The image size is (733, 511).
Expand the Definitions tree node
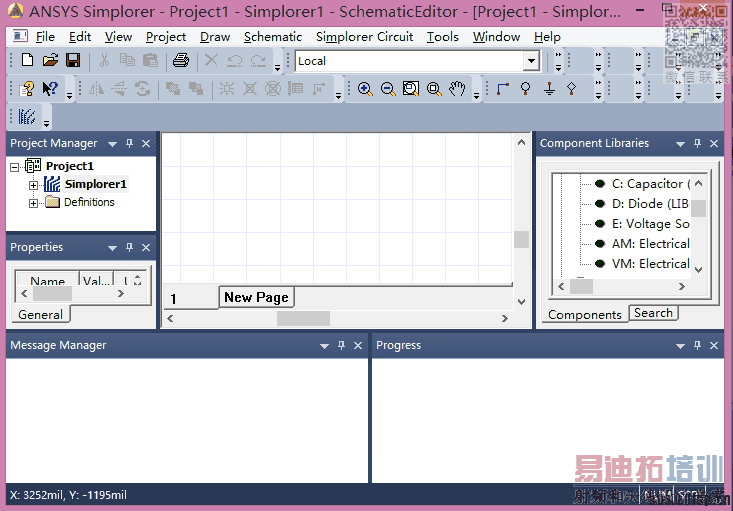33,203
